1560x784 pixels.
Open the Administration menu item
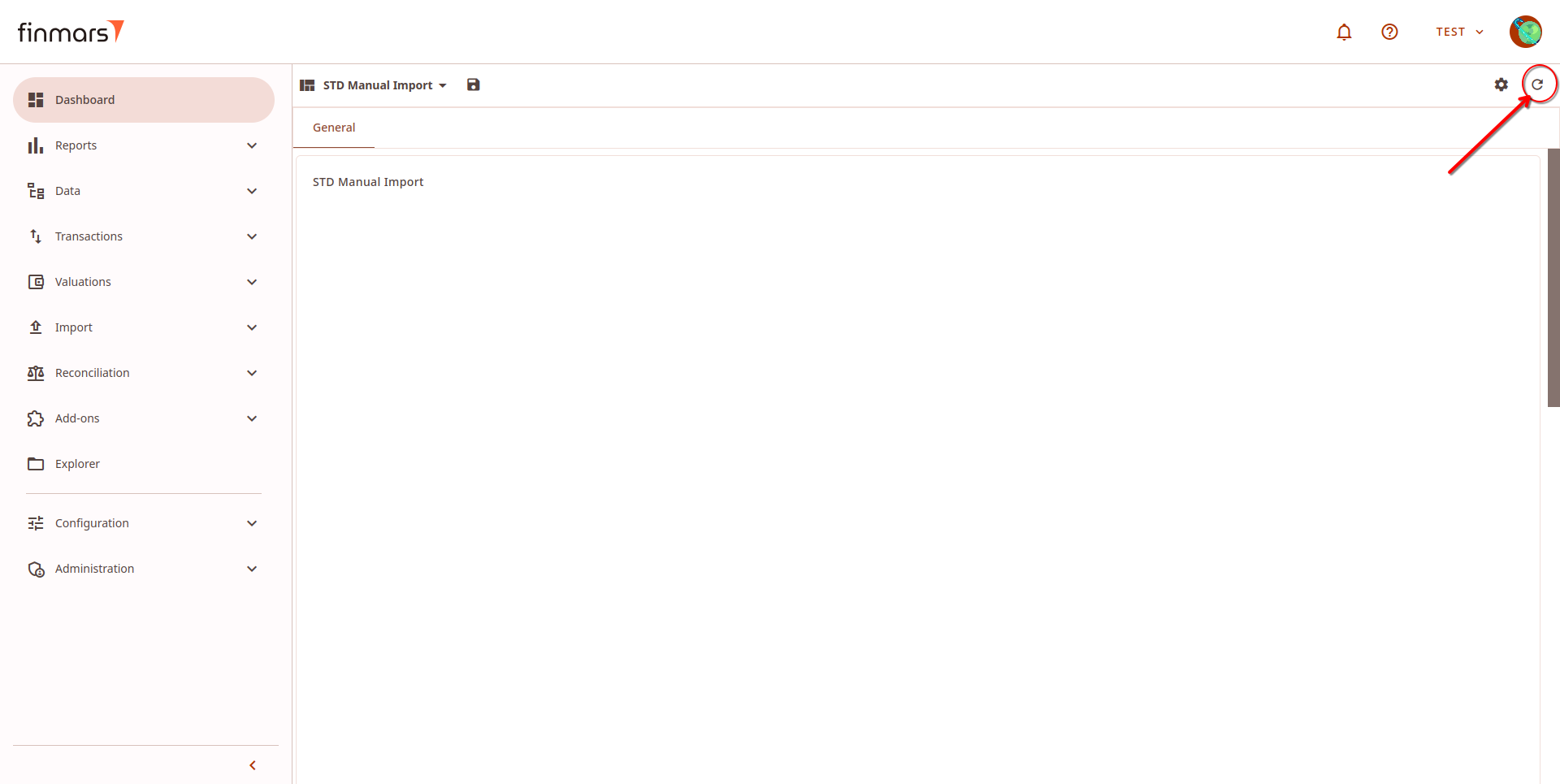tap(144, 569)
